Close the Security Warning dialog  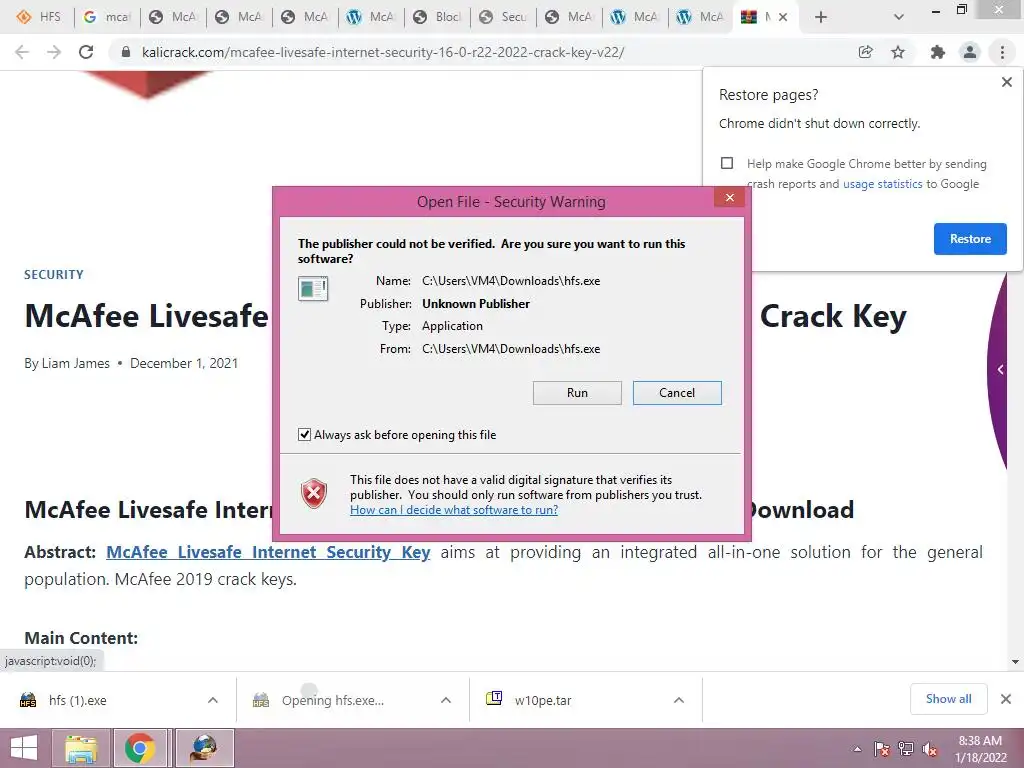click(x=729, y=198)
